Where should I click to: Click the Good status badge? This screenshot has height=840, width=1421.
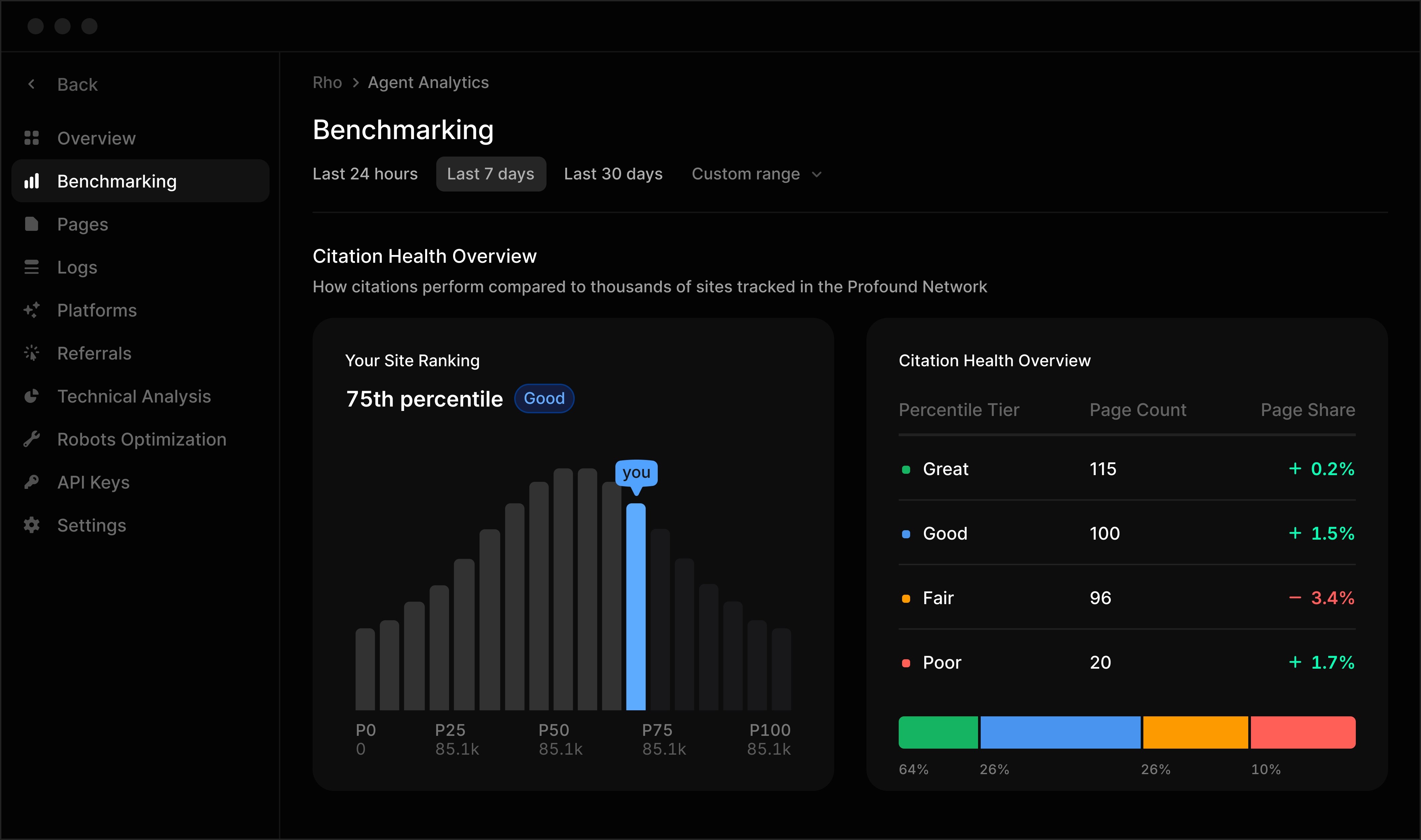(544, 398)
